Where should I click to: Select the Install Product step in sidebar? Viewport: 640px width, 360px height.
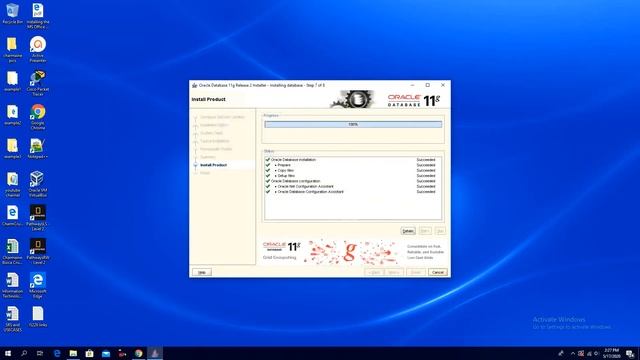(213, 165)
